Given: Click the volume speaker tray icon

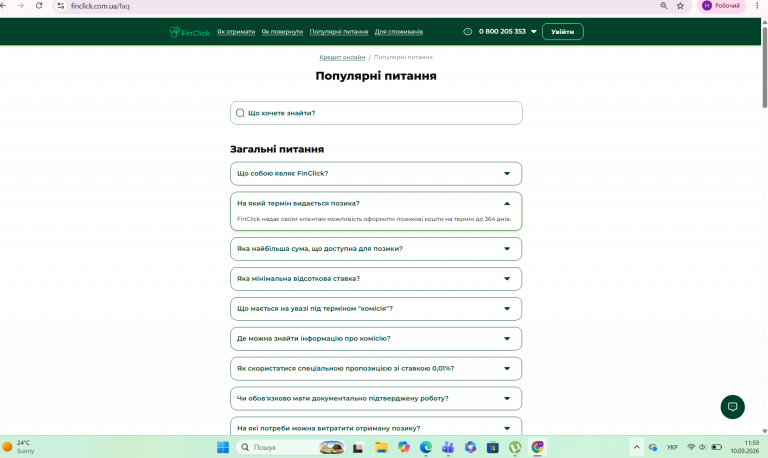Looking at the screenshot, I should pyautogui.click(x=703, y=447).
